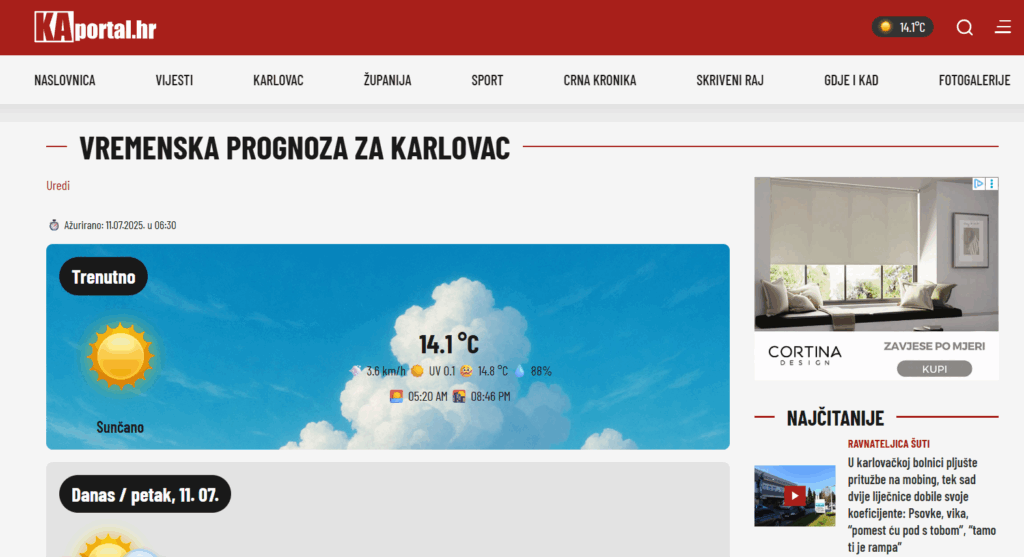Click the sunset icon near 08:46 PM
The width and height of the screenshot is (1024, 557).
[x=459, y=396]
